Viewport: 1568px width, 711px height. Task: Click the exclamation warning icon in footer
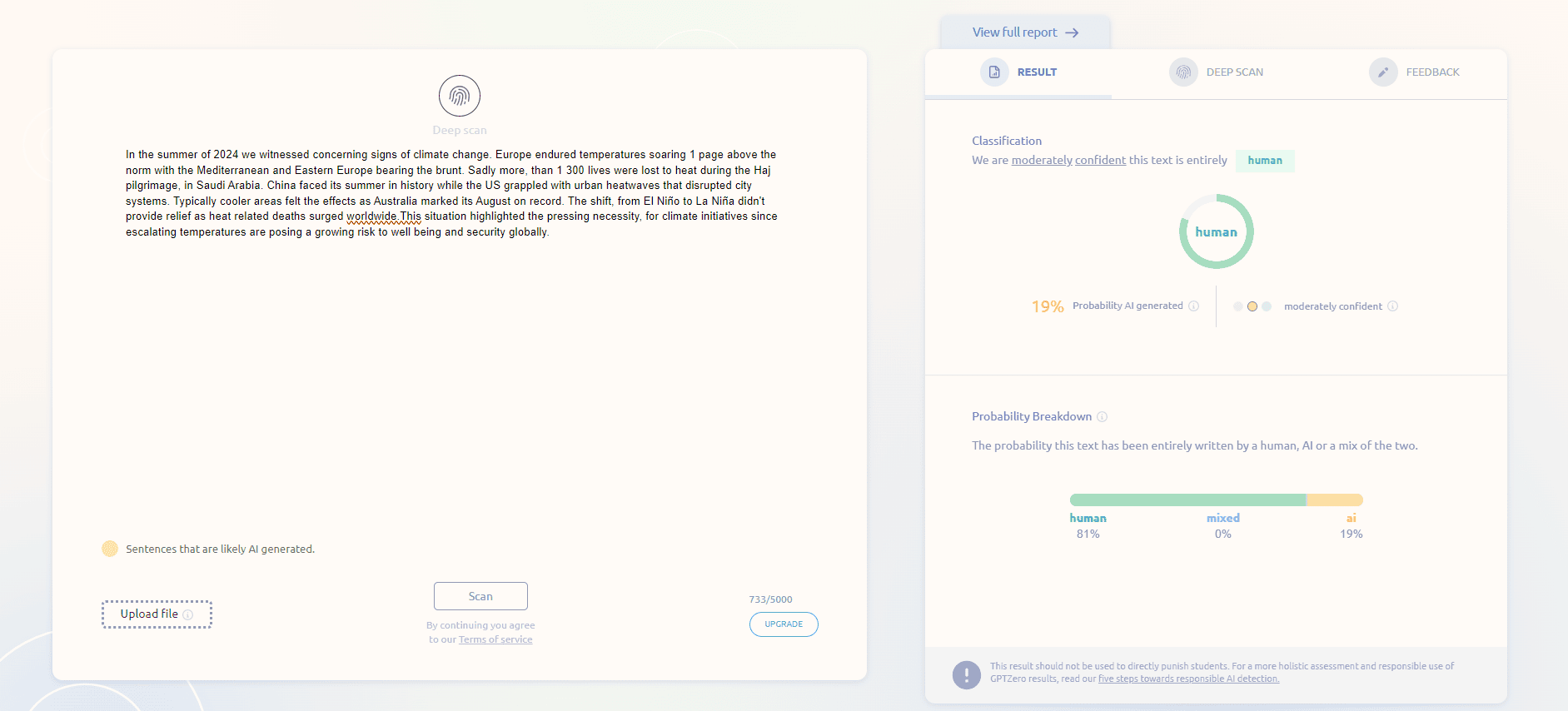(966, 674)
